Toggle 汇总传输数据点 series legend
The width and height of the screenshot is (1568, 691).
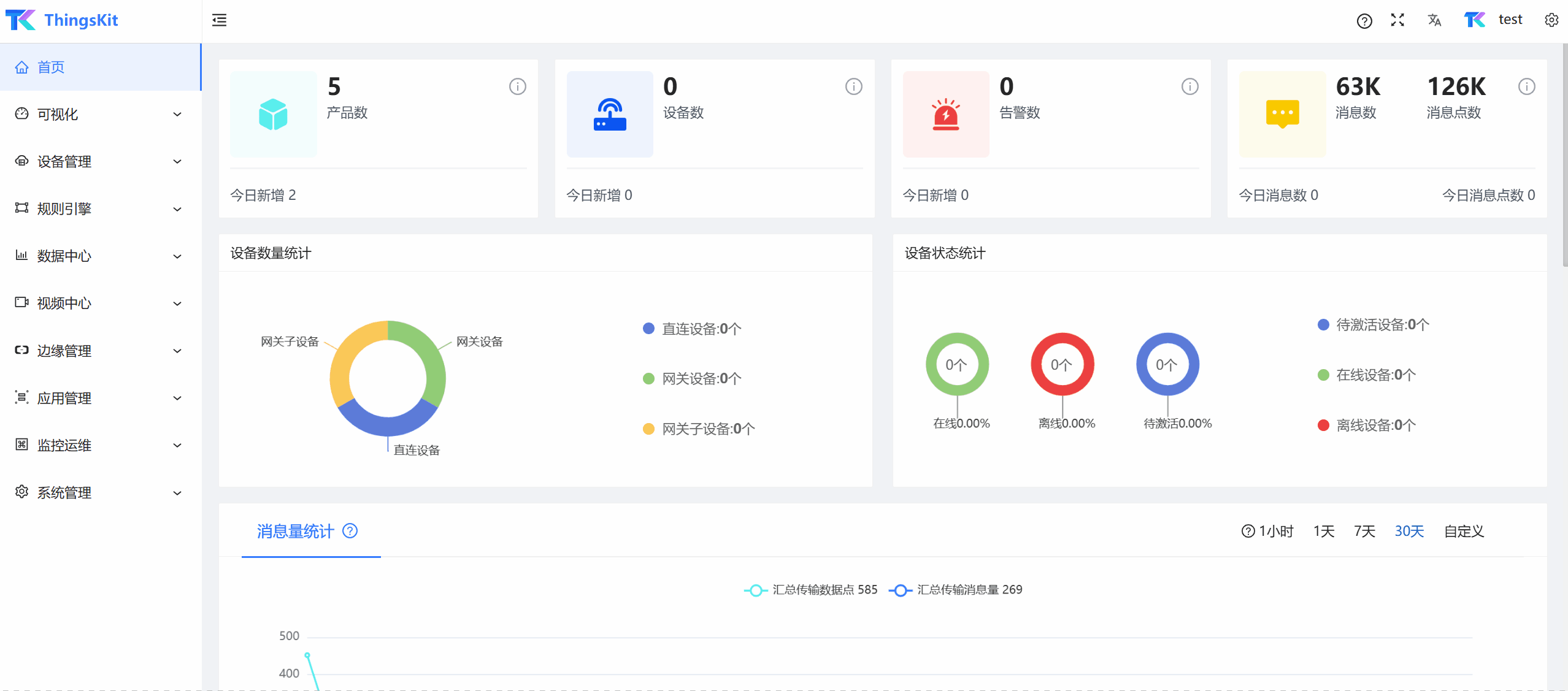coord(811,590)
